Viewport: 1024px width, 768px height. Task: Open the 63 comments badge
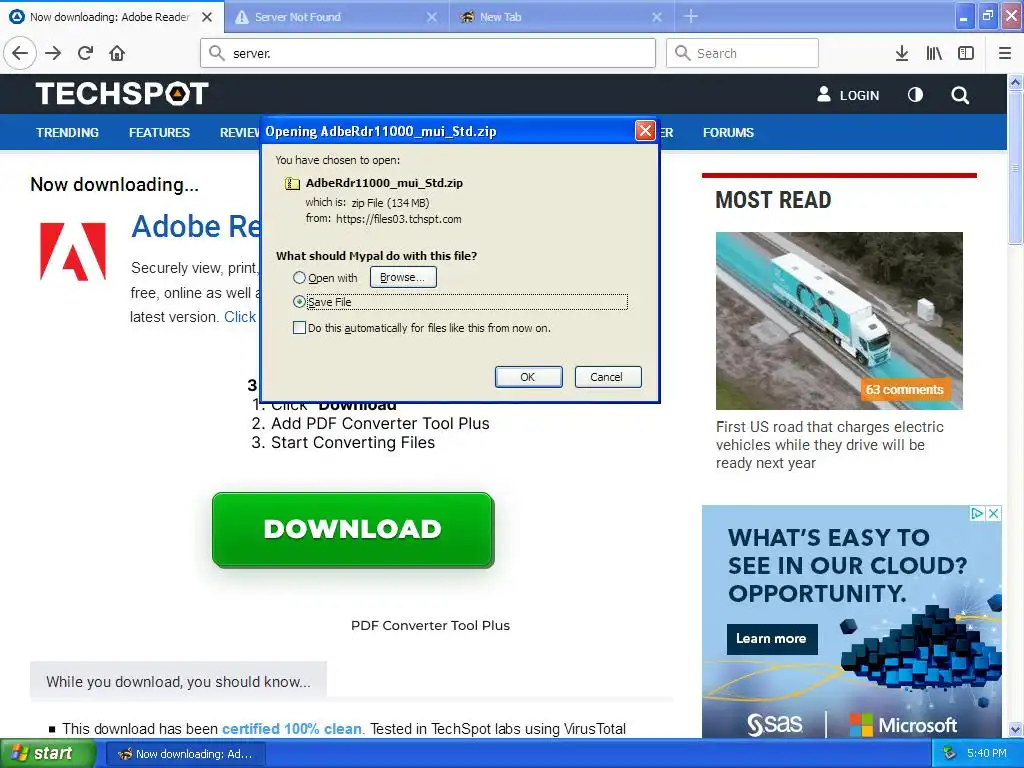point(904,390)
